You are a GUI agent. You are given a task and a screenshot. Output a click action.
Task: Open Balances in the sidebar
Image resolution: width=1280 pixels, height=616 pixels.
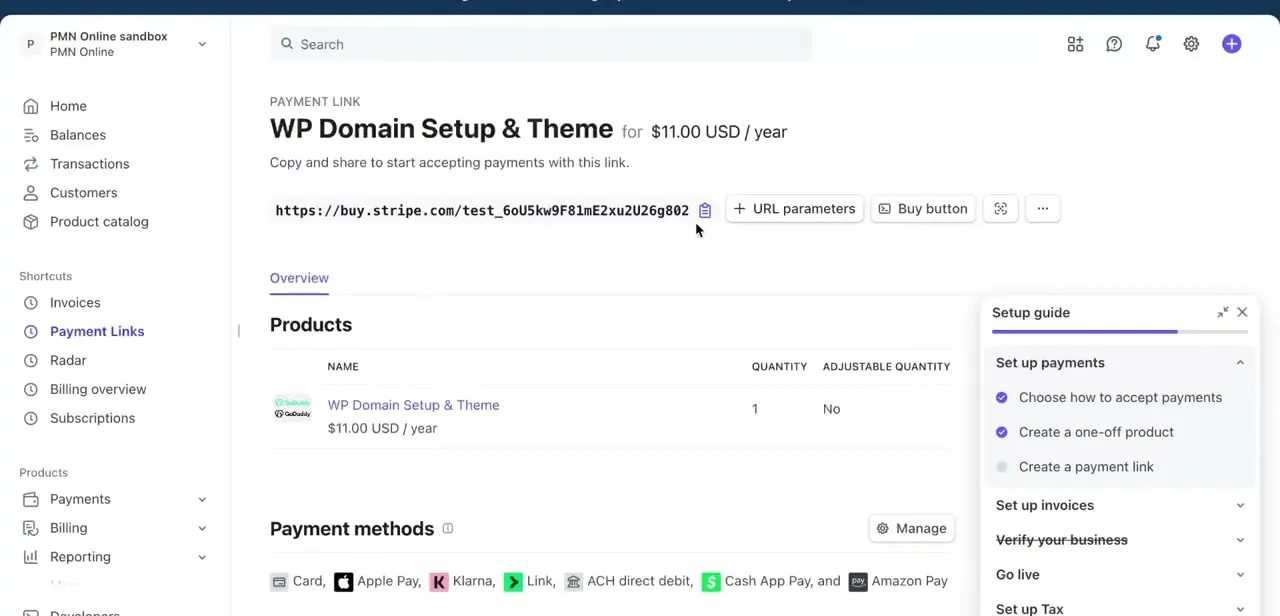point(78,135)
